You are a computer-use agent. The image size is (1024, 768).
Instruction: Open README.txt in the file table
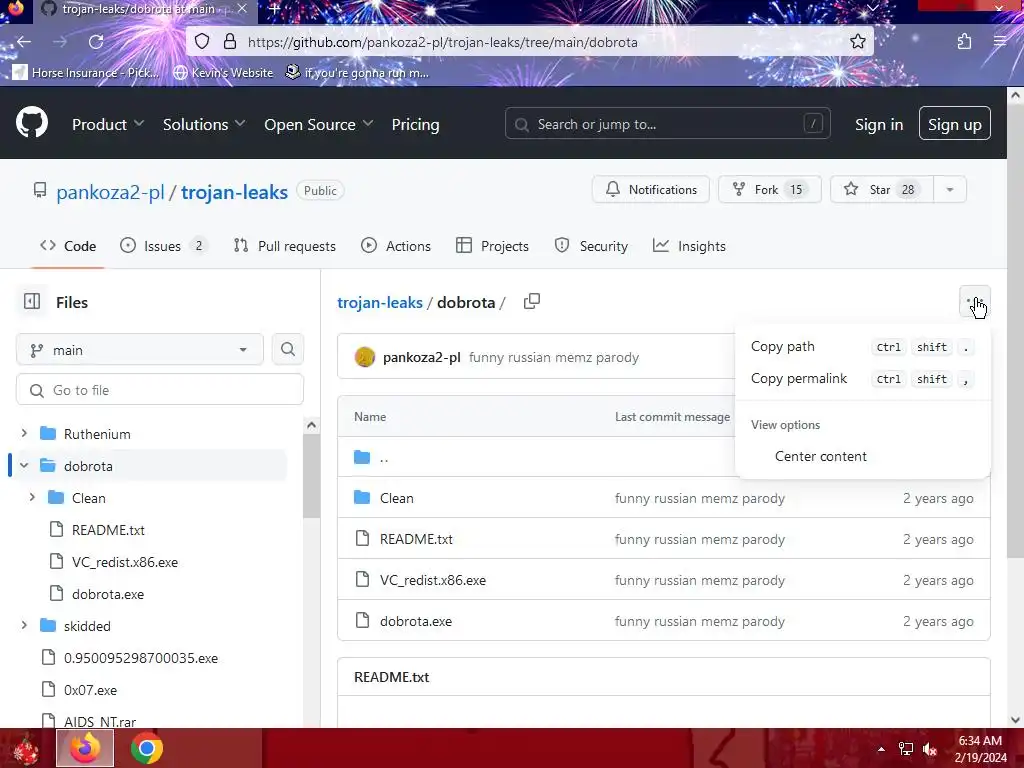pos(416,539)
